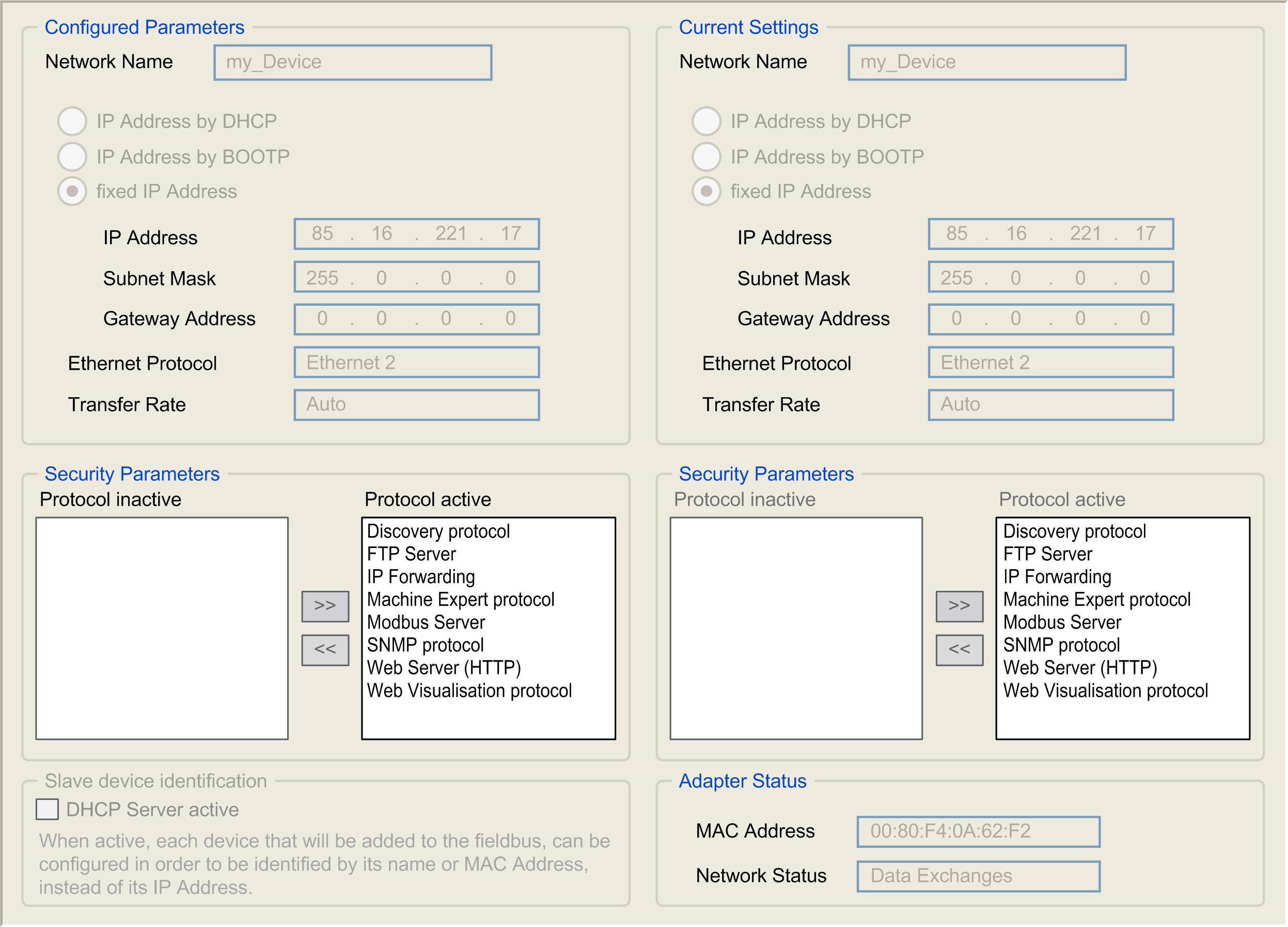This screenshot has height=927, width=1288.
Task: Click >> button in configured Security Parameters
Action: (325, 607)
